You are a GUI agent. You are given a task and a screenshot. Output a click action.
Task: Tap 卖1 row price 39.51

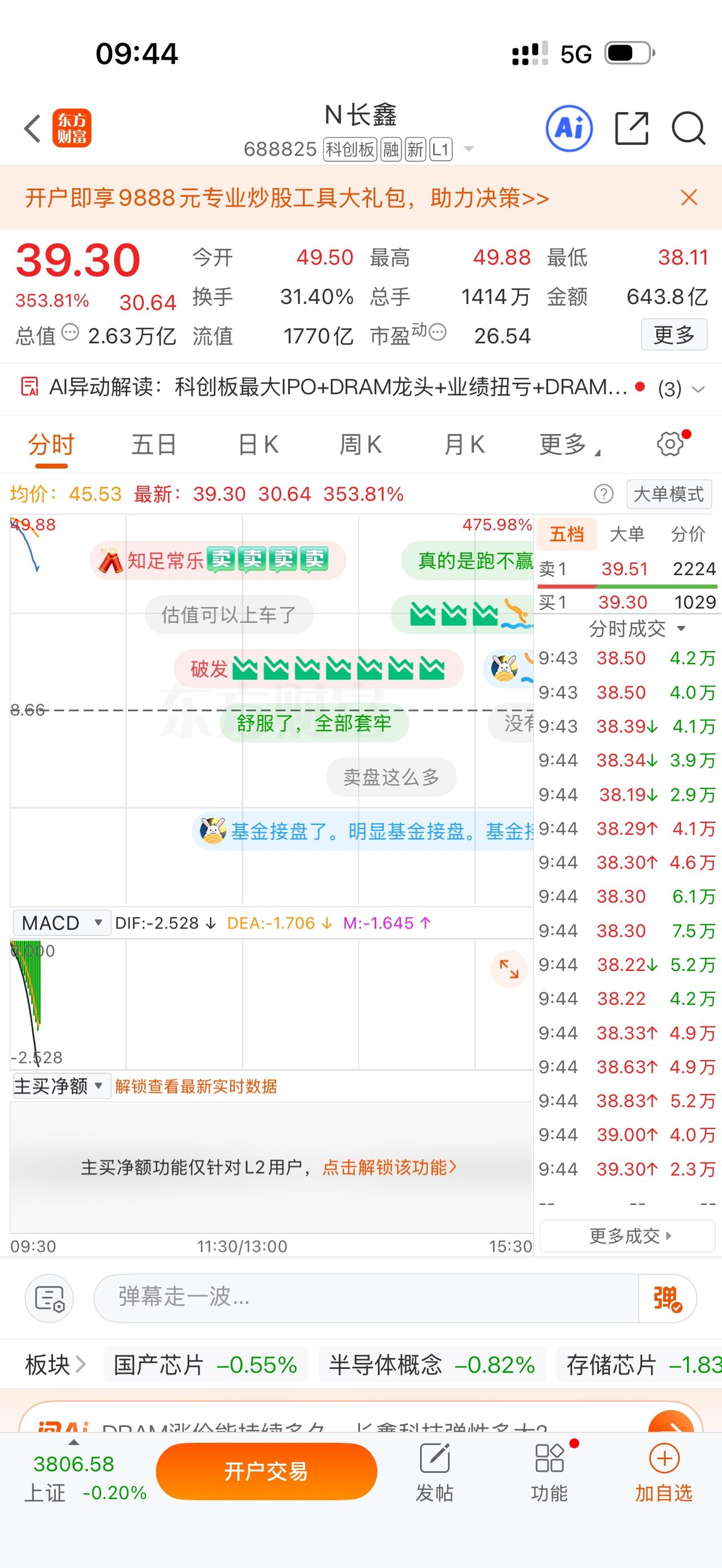[624, 568]
